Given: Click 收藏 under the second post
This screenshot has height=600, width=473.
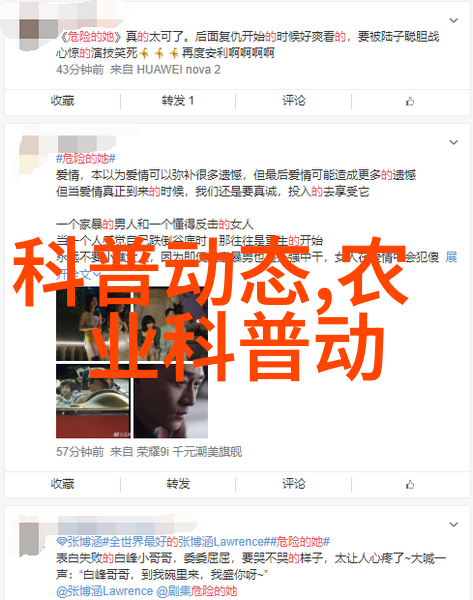Looking at the screenshot, I should tap(62, 484).
